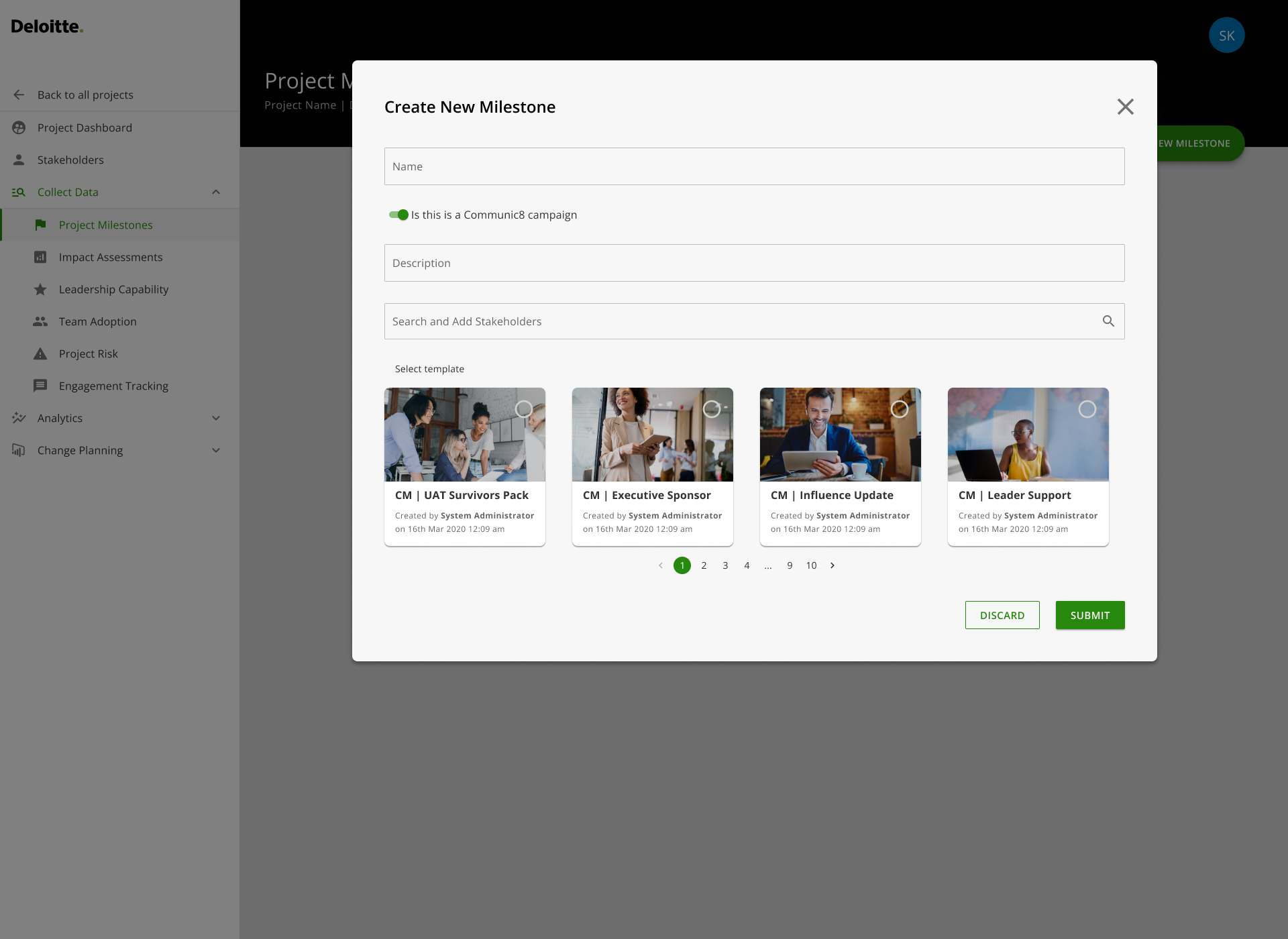1288x939 pixels.
Task: Expand the Change Planning section
Action: pos(216,450)
